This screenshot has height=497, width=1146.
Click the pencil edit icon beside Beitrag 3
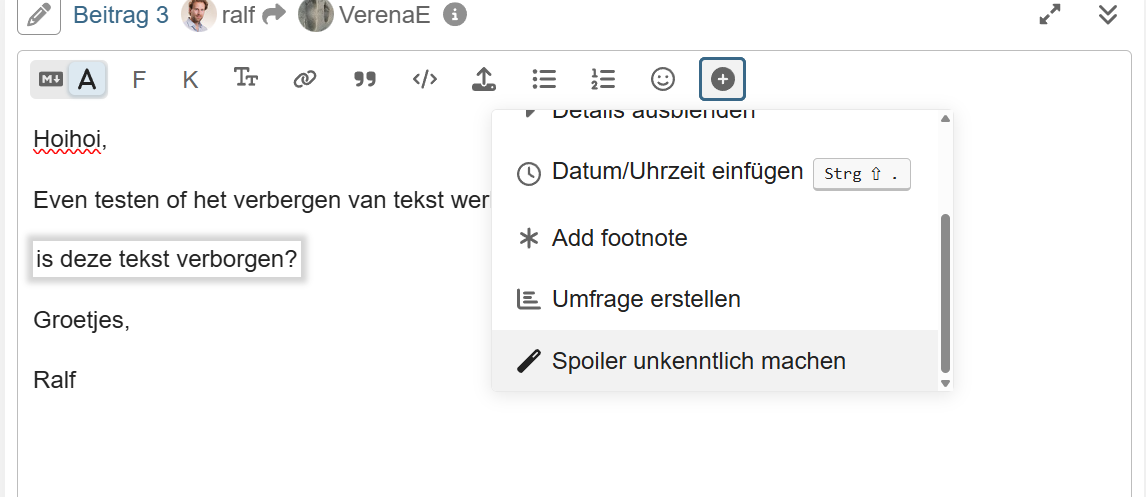(39, 15)
